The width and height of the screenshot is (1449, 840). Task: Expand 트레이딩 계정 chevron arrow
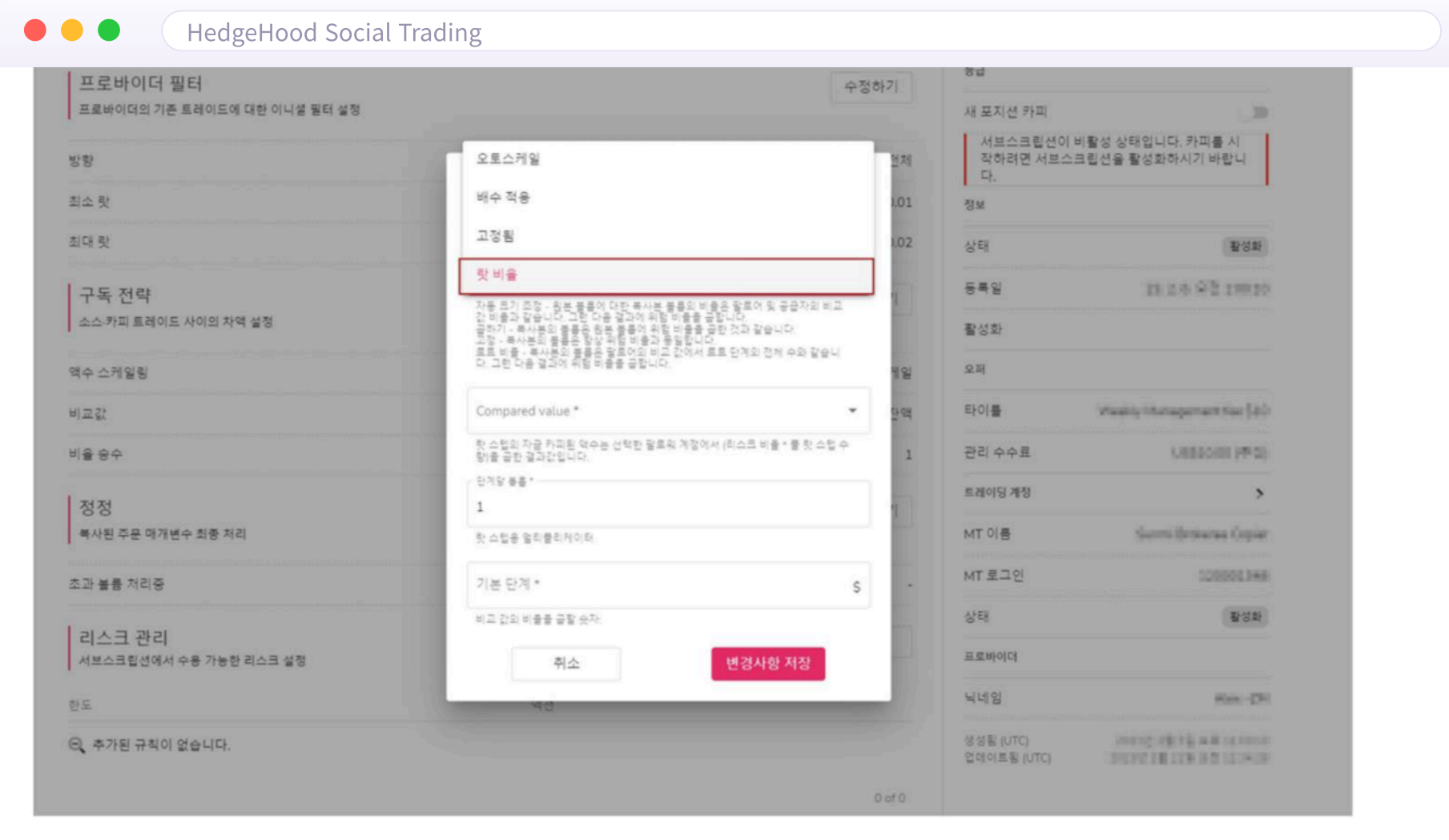(1259, 493)
